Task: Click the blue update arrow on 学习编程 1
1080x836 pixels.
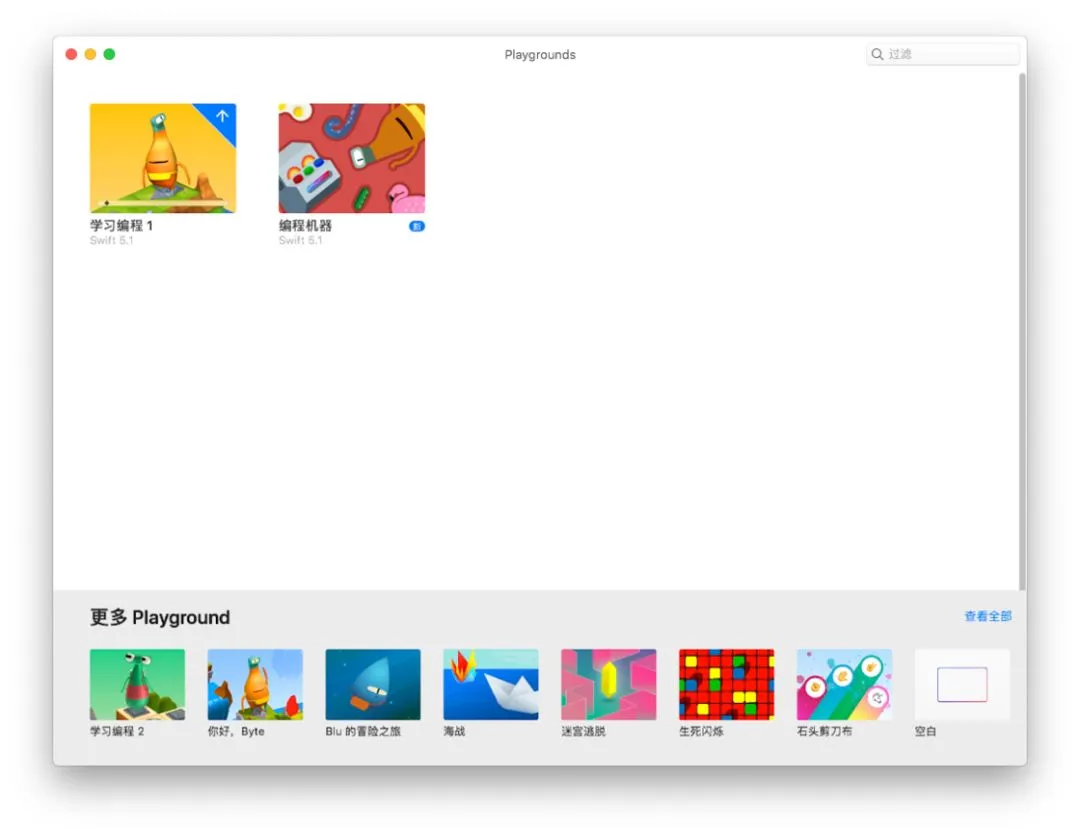Action: (x=222, y=116)
